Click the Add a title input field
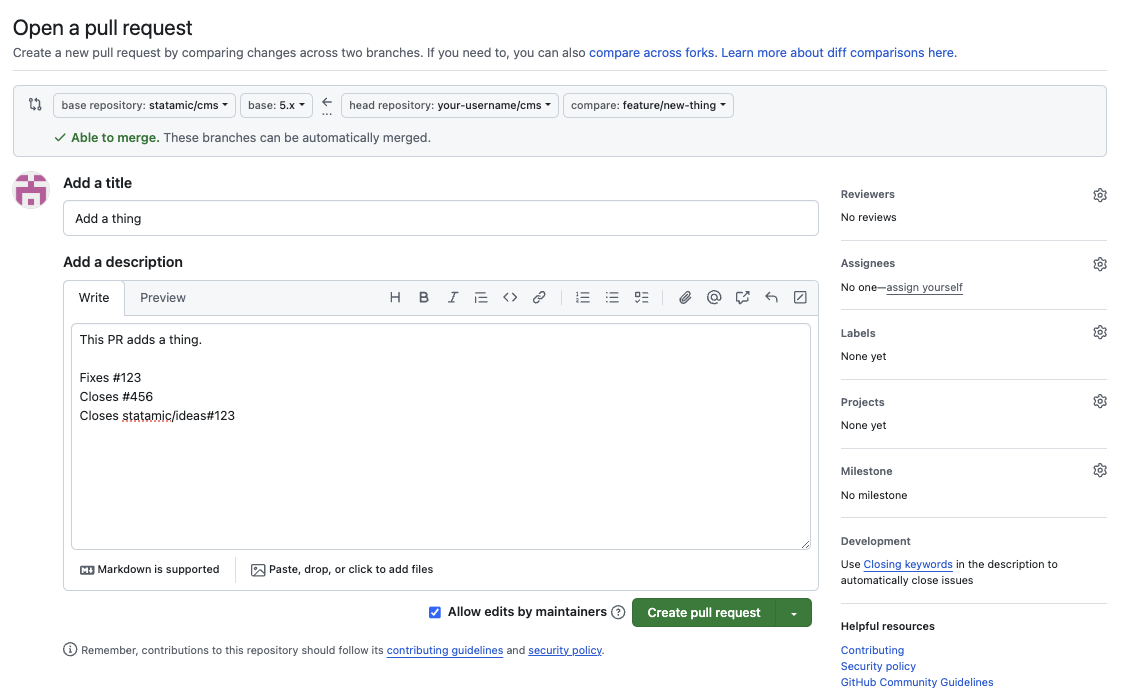Image resolution: width=1121 pixels, height=696 pixels. [440, 218]
